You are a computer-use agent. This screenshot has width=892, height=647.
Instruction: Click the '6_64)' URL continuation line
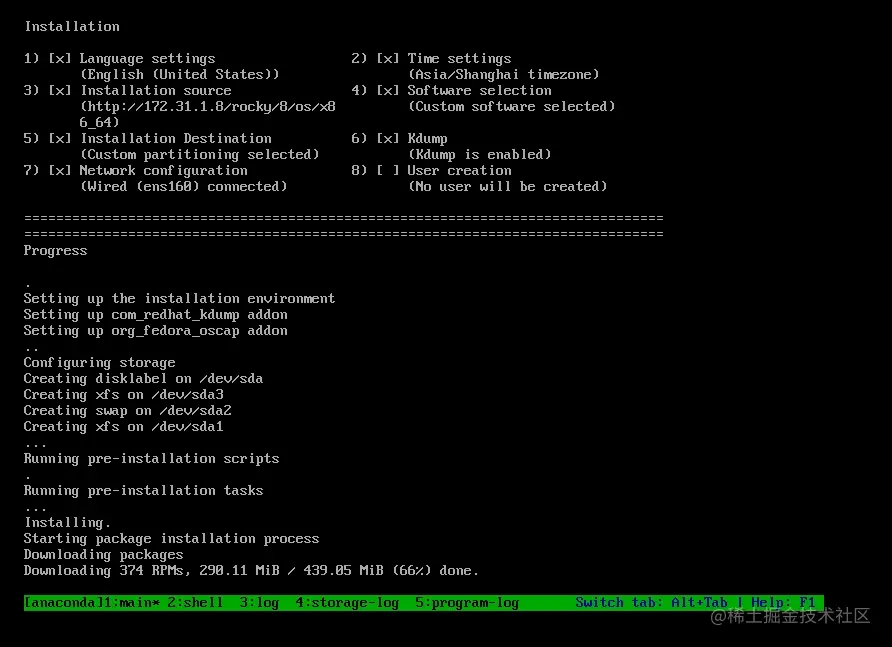tap(100, 122)
